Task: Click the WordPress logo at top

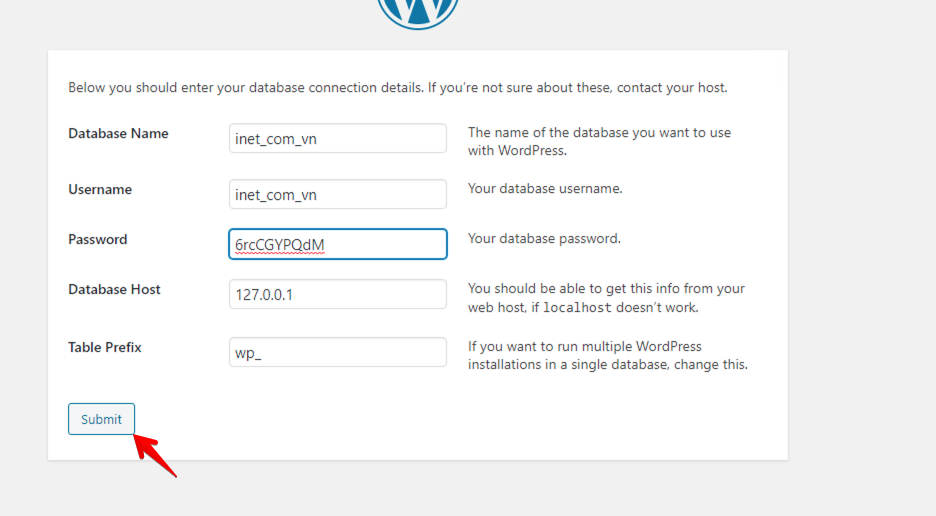Action: tap(418, 12)
